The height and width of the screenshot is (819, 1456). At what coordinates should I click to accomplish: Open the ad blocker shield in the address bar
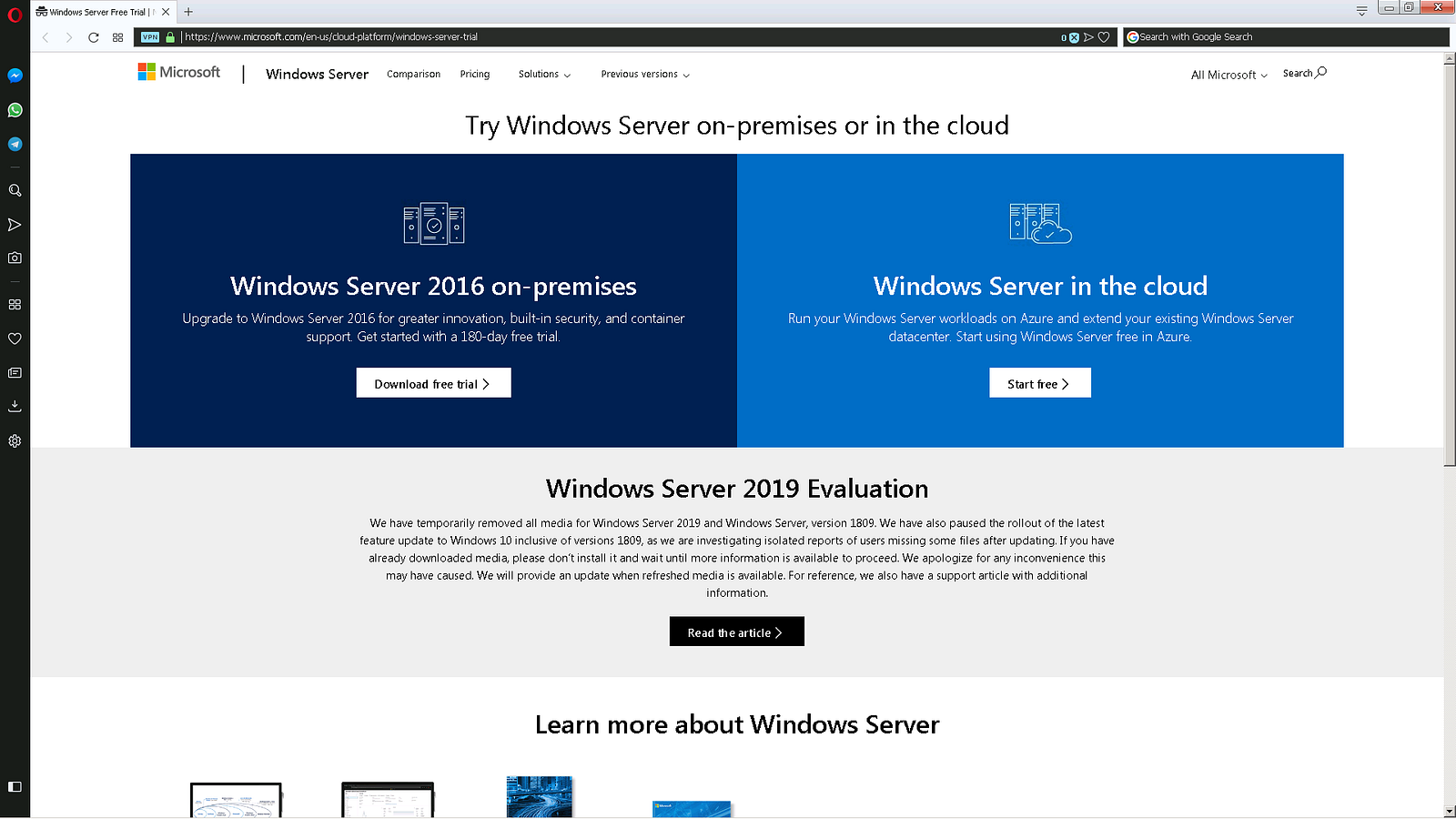pyautogui.click(x=1074, y=37)
